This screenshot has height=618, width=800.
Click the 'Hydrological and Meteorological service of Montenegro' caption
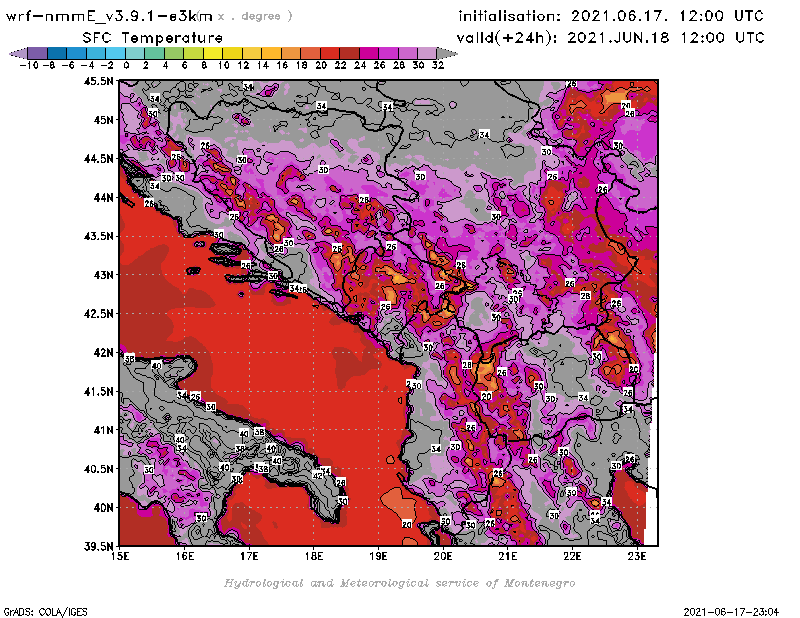click(x=399, y=583)
